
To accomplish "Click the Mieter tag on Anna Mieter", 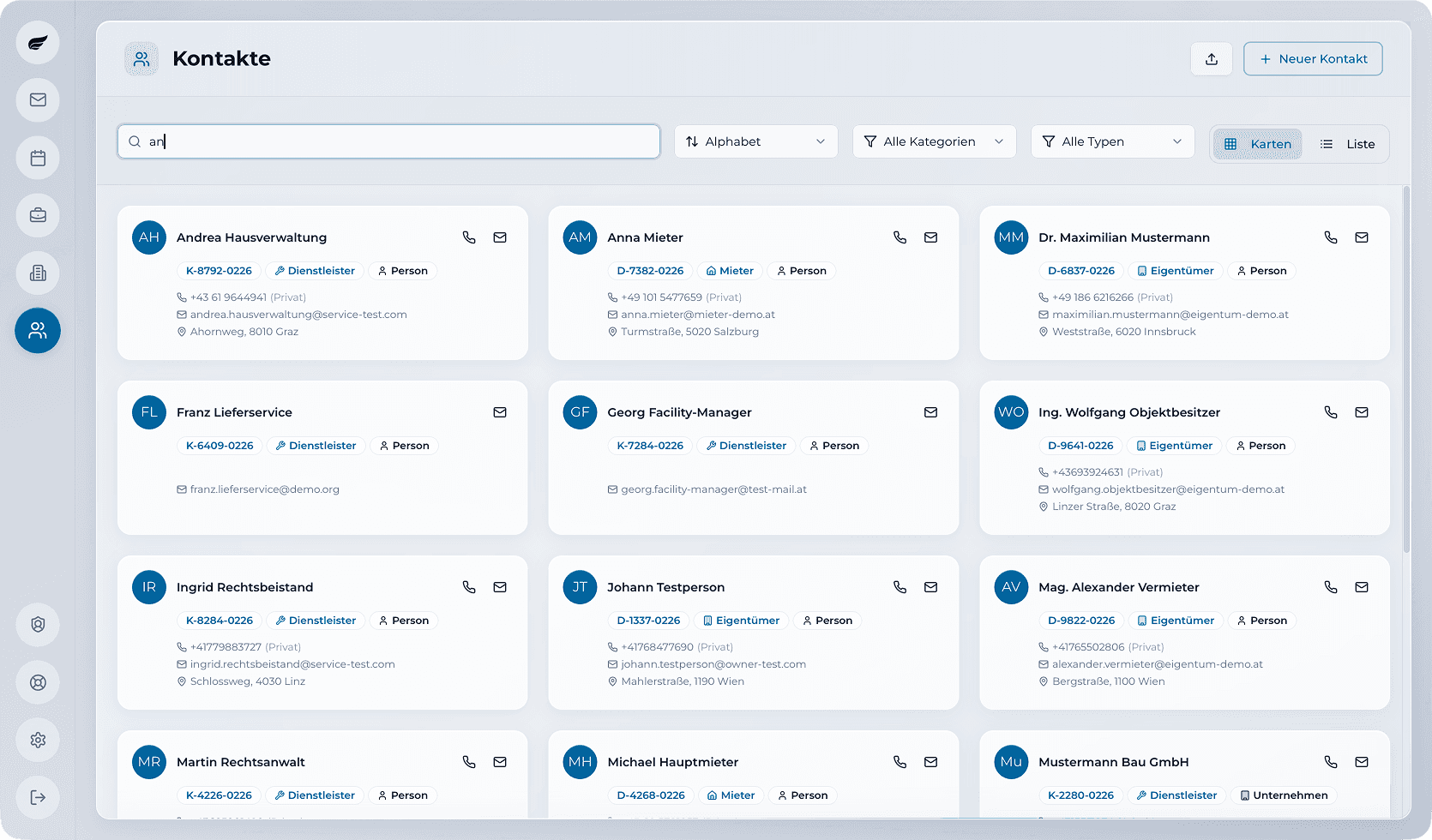I will (x=730, y=271).
